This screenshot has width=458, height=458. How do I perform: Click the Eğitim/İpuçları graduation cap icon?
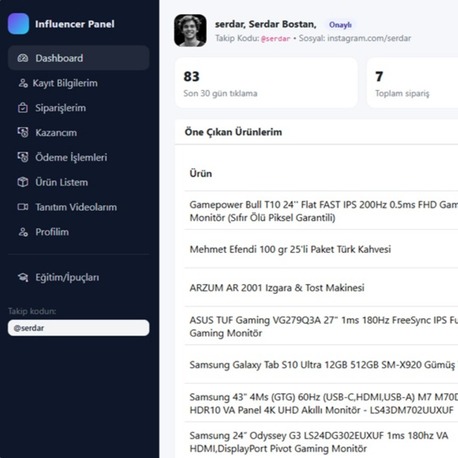(x=23, y=277)
